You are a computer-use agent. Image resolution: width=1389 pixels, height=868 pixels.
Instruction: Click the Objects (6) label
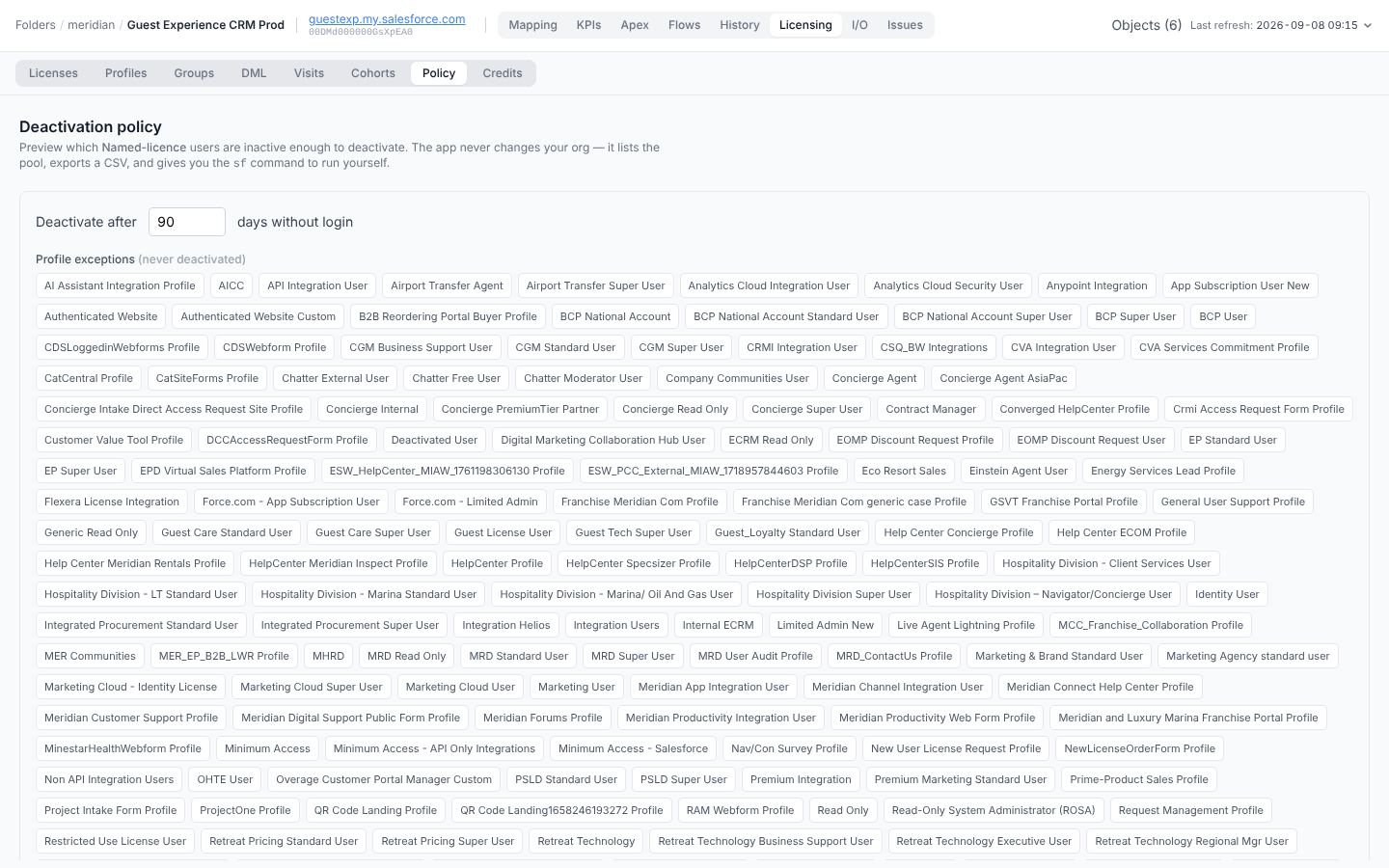(x=1146, y=25)
